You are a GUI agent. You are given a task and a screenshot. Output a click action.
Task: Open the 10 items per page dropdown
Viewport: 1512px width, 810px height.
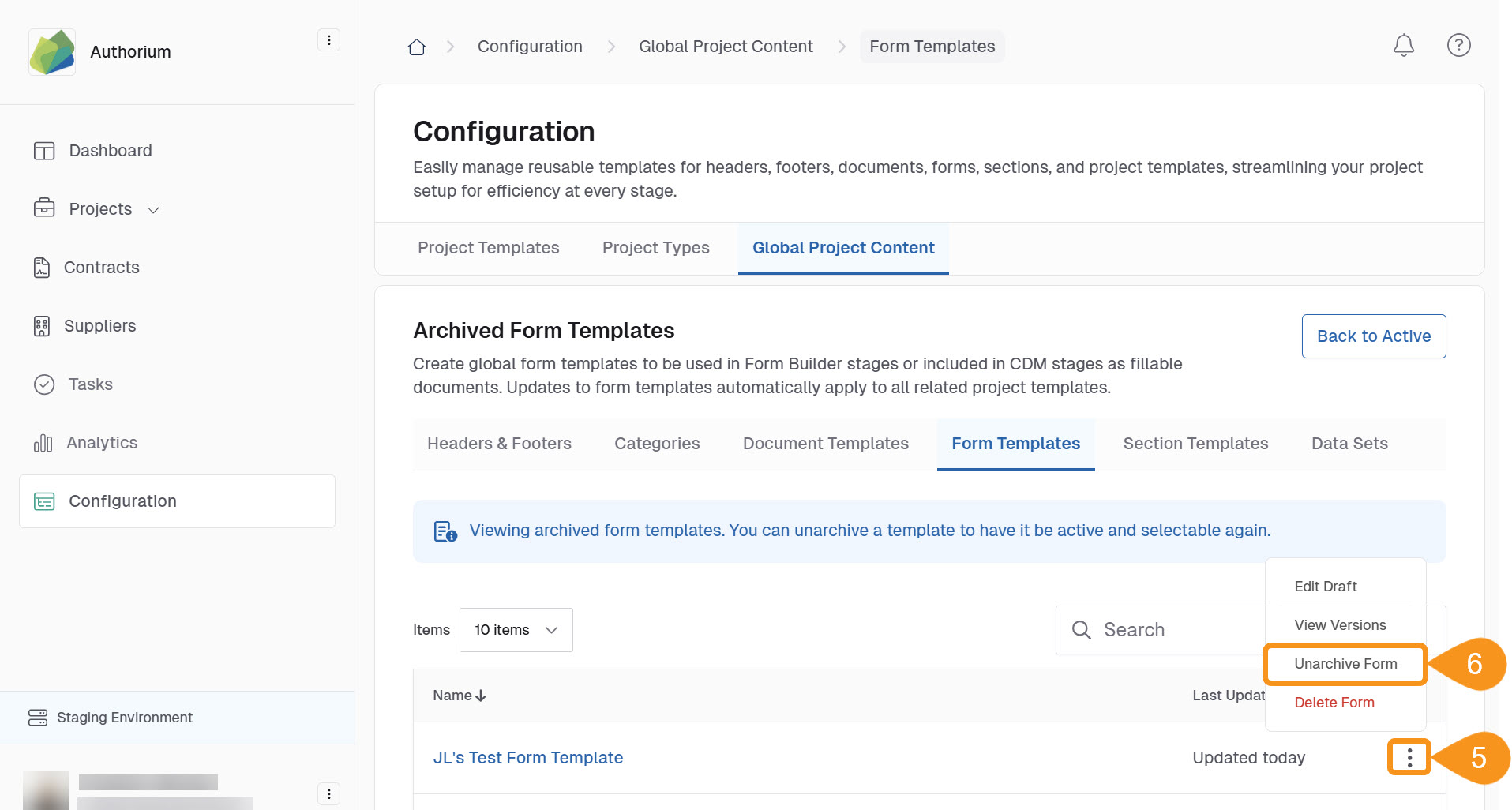(516, 629)
